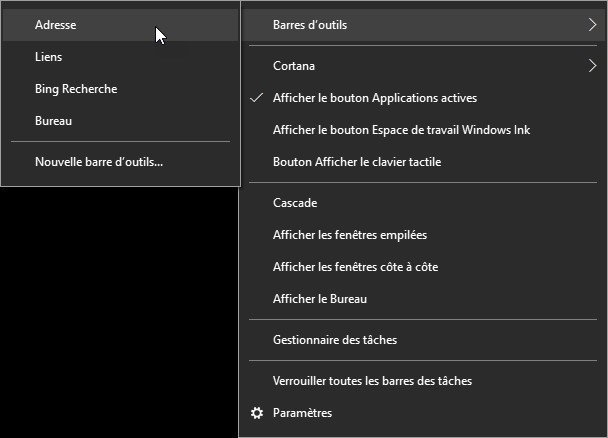
Task: Arrange windows using Cascade
Action: point(295,203)
